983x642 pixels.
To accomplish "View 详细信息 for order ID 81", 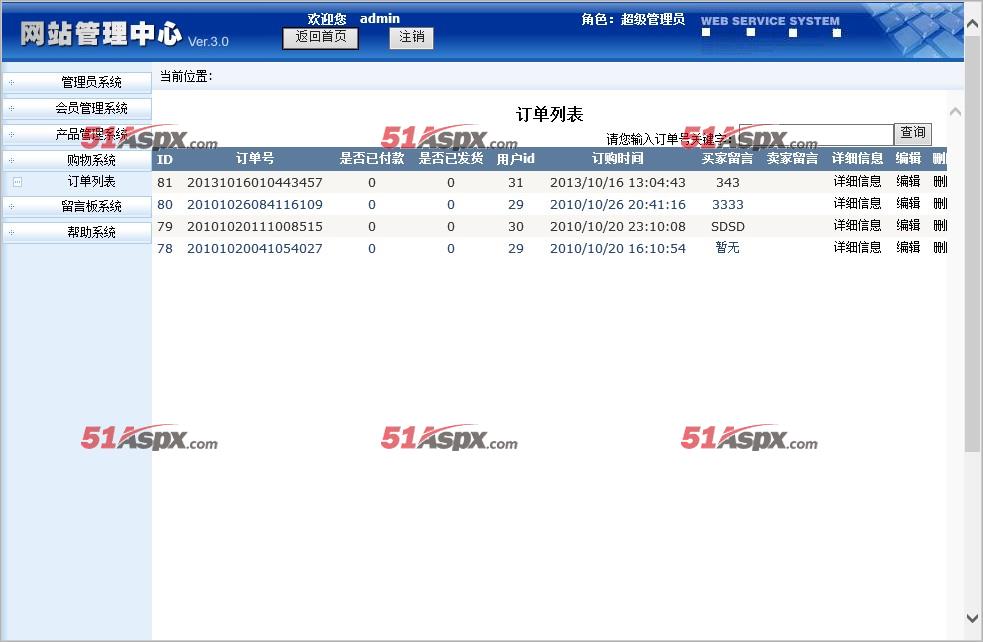I will click(857, 182).
